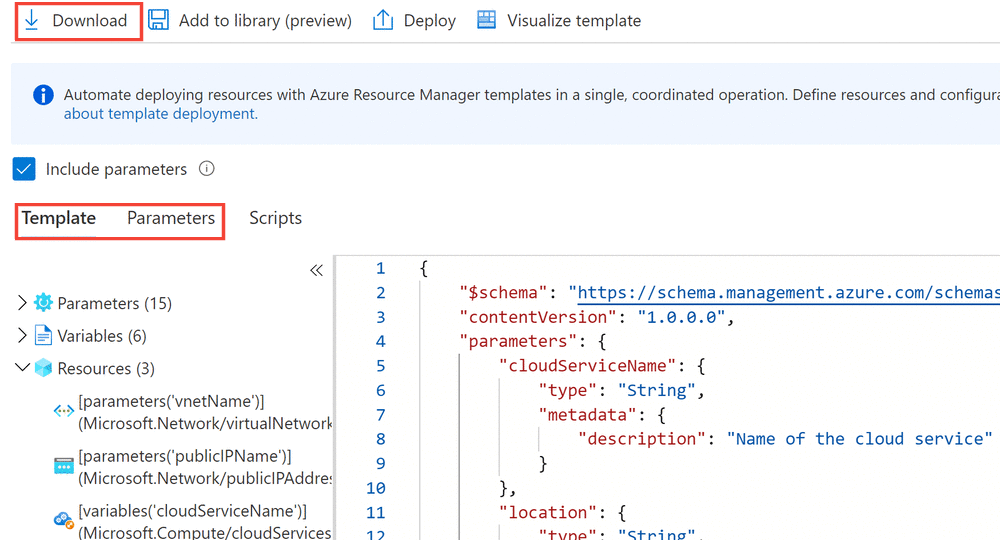This screenshot has width=1000, height=540.
Task: Click the Visualize template icon
Action: (486, 20)
